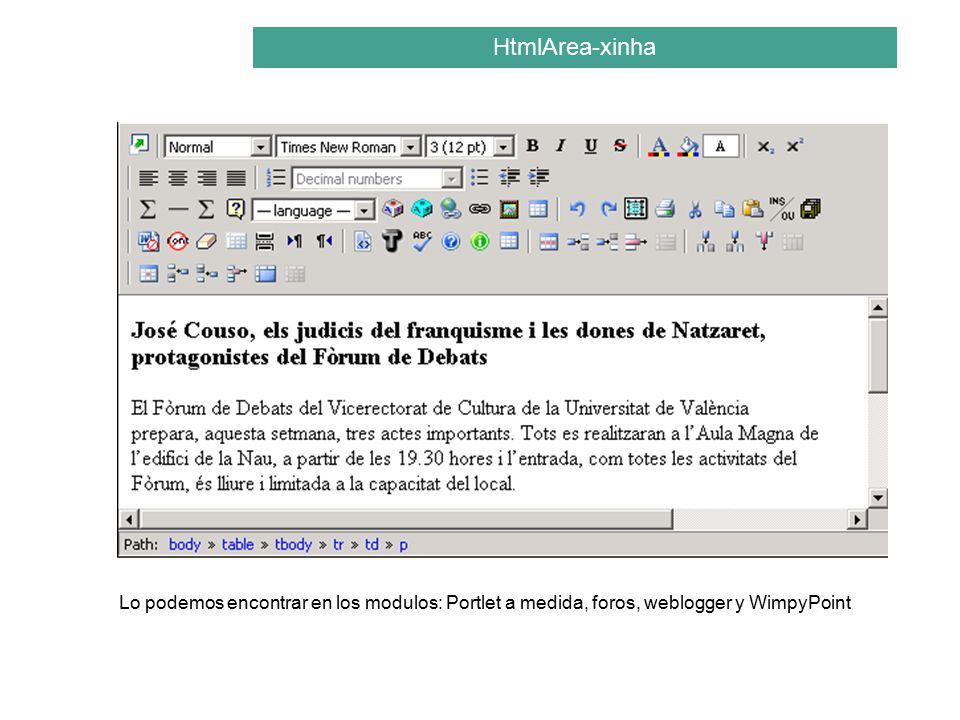The height and width of the screenshot is (720, 960).
Task: Click the question mark help icon beside language
Action: click(x=236, y=209)
